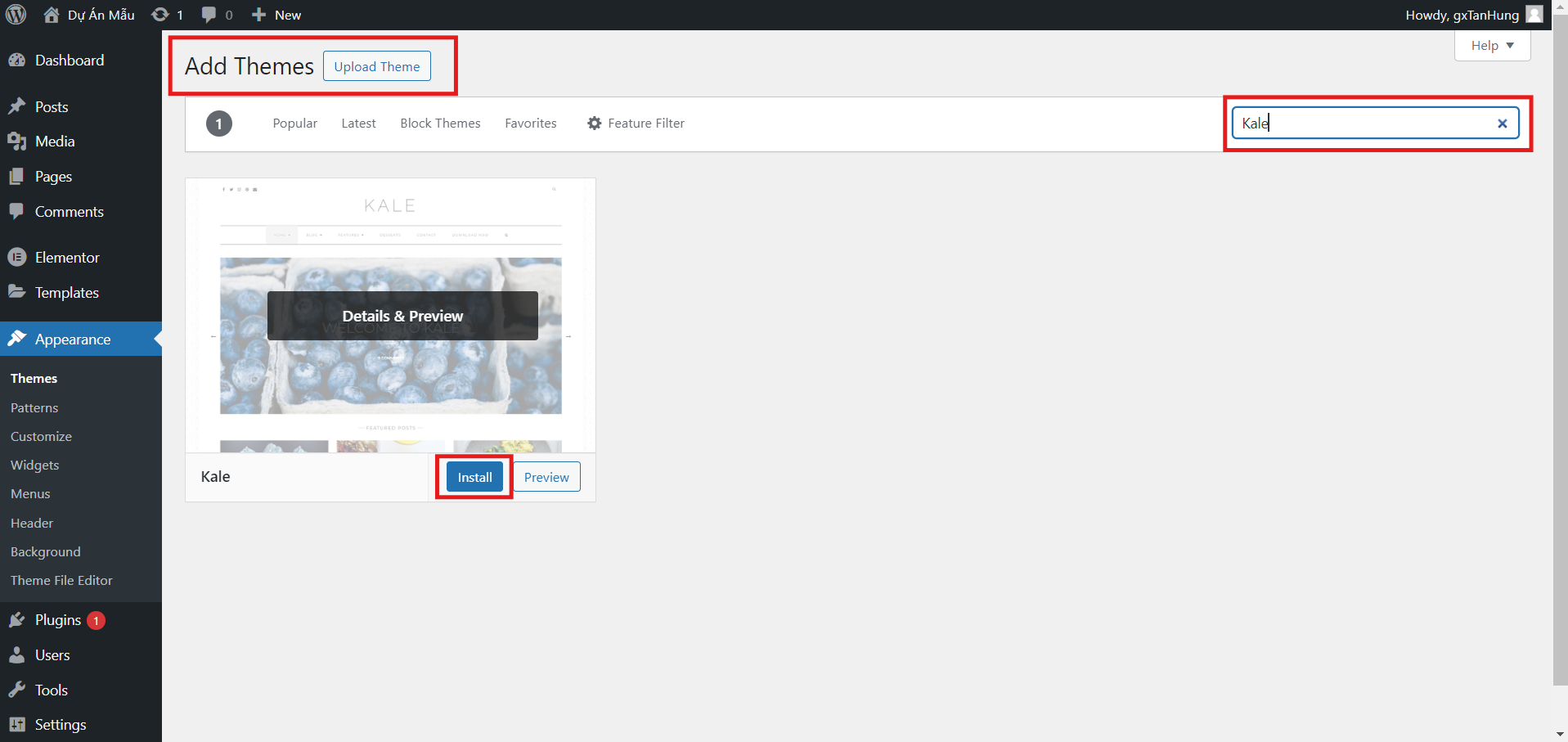This screenshot has width=1568, height=742.
Task: Switch to the Block Themes tab
Action: point(440,124)
